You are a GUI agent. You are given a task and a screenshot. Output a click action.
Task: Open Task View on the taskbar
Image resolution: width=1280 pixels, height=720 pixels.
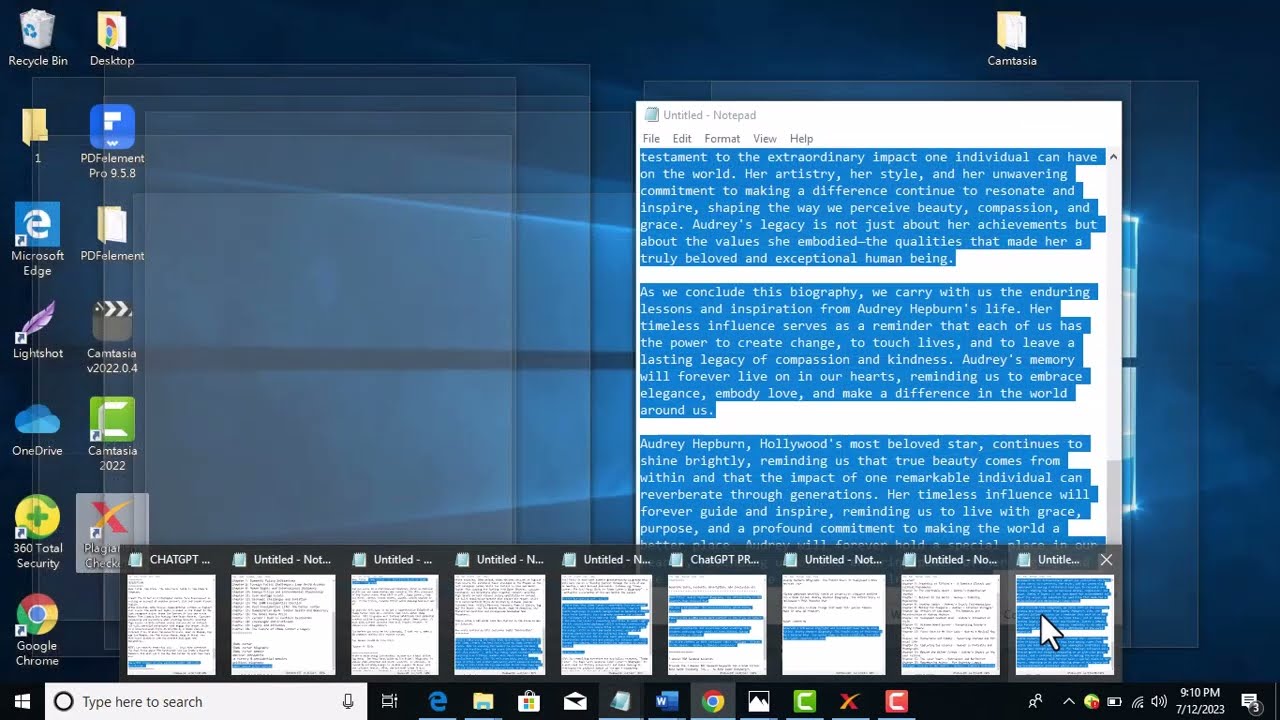click(x=390, y=702)
